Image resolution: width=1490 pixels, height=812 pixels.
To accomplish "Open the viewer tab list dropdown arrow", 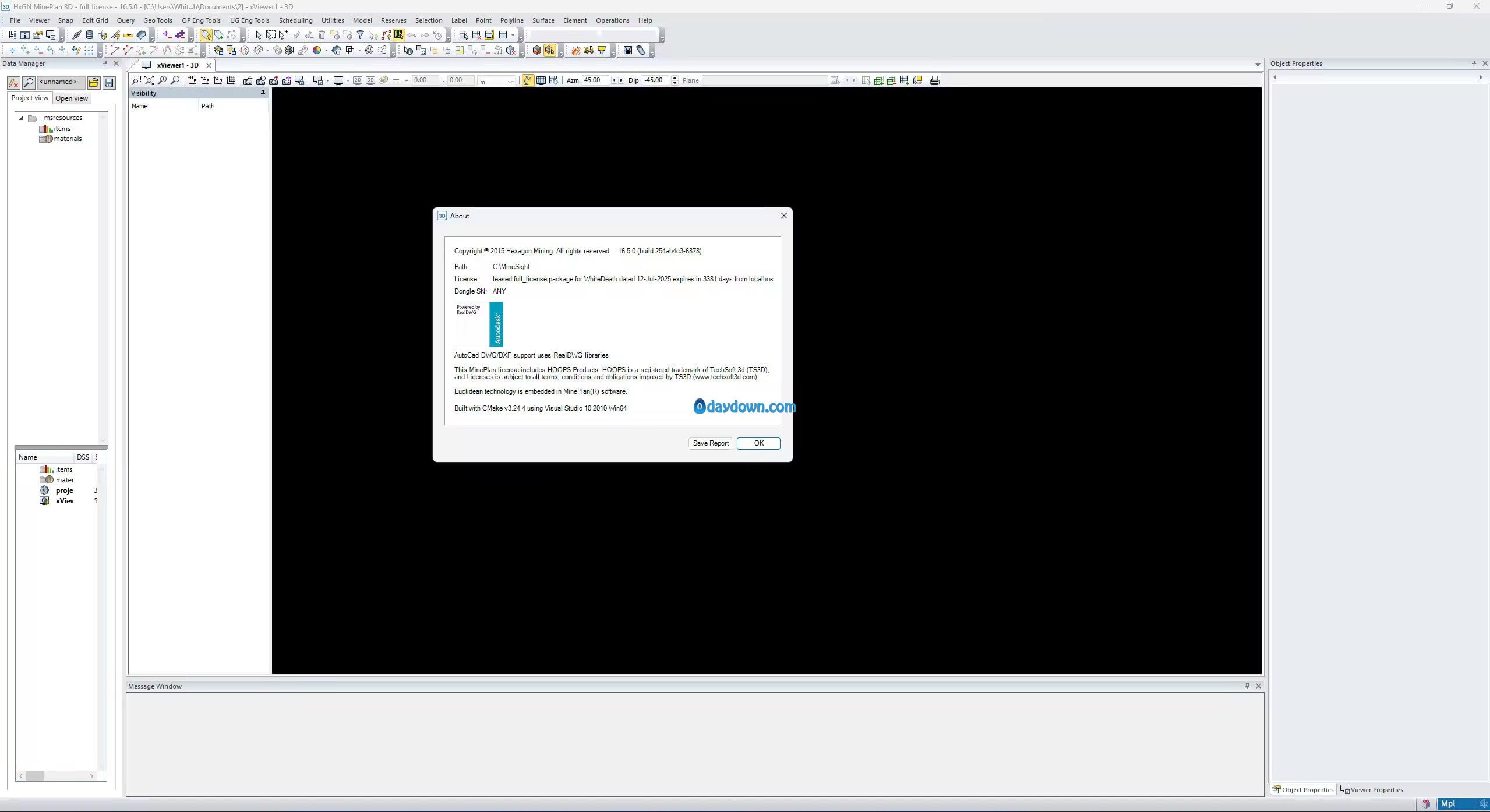I will click(1258, 65).
